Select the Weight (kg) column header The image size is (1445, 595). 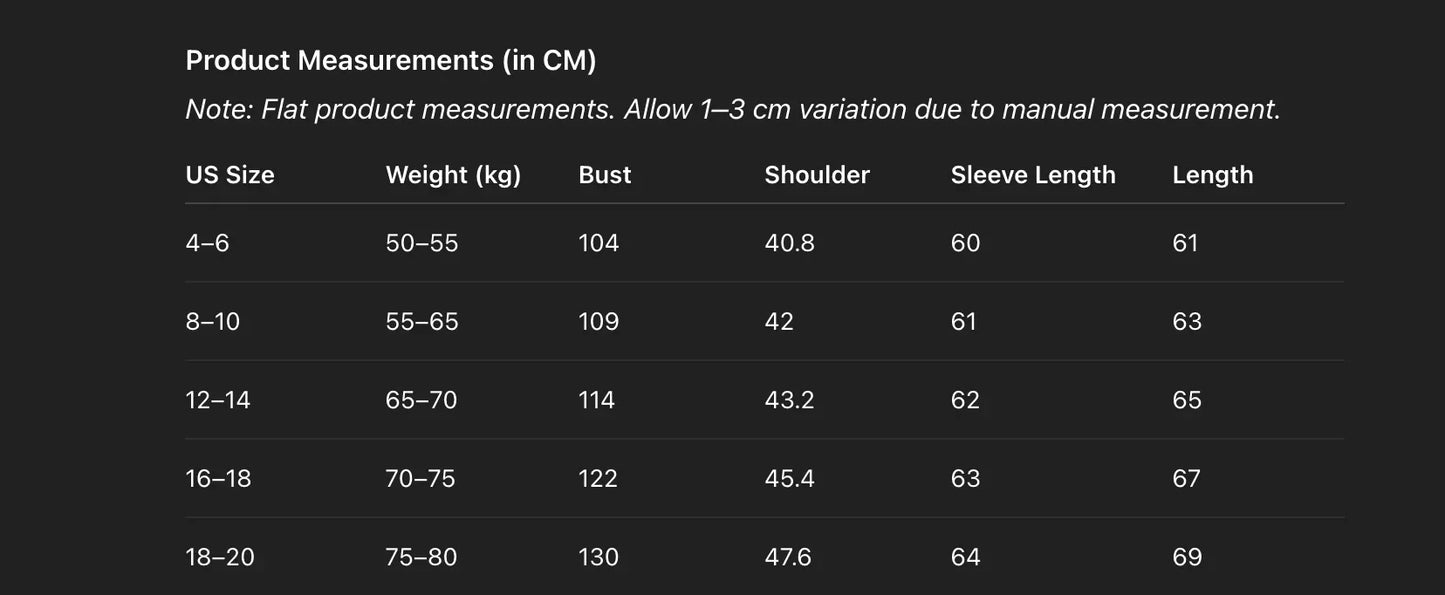pyautogui.click(x=453, y=175)
